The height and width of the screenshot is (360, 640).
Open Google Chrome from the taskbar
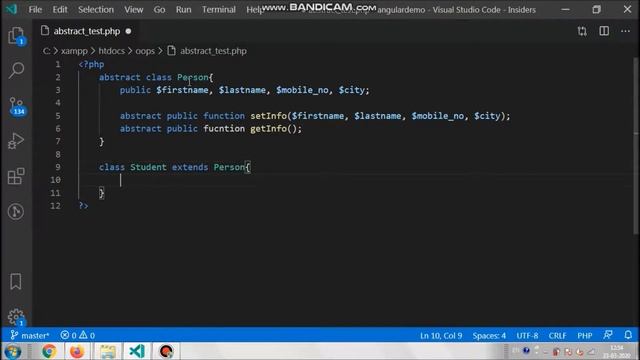[49, 351]
